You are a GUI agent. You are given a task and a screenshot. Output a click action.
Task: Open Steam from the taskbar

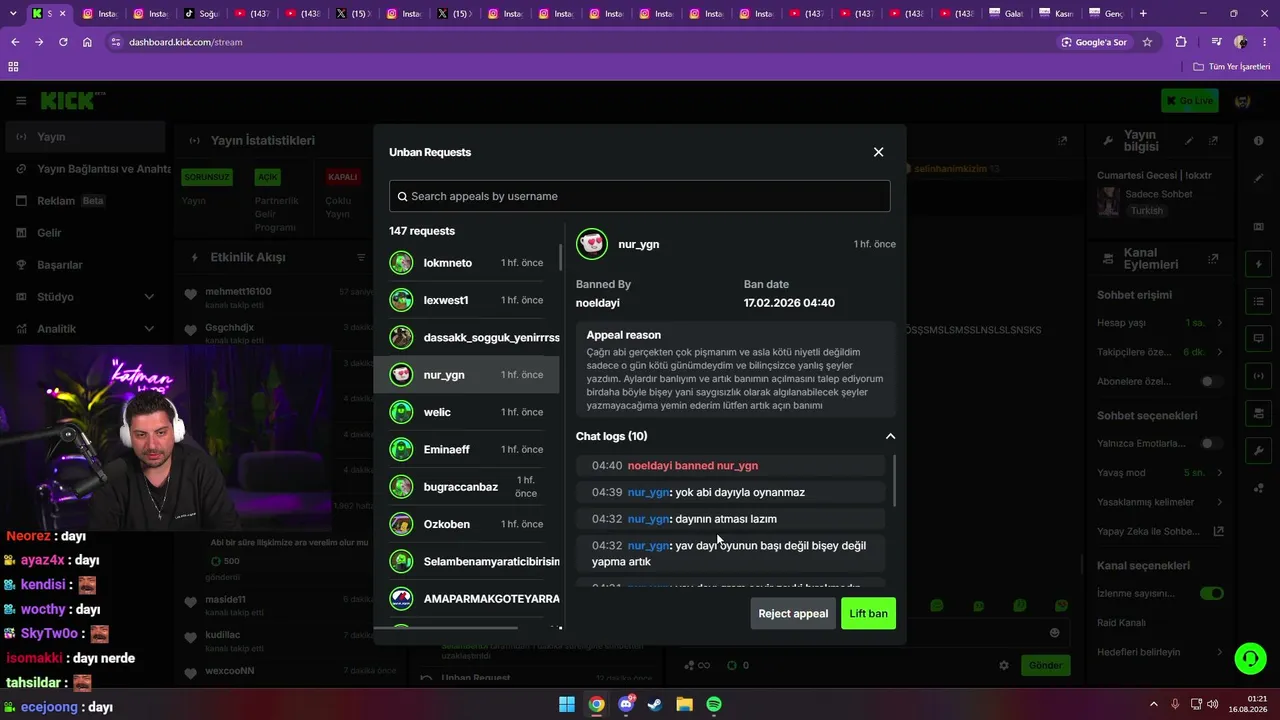click(x=655, y=704)
